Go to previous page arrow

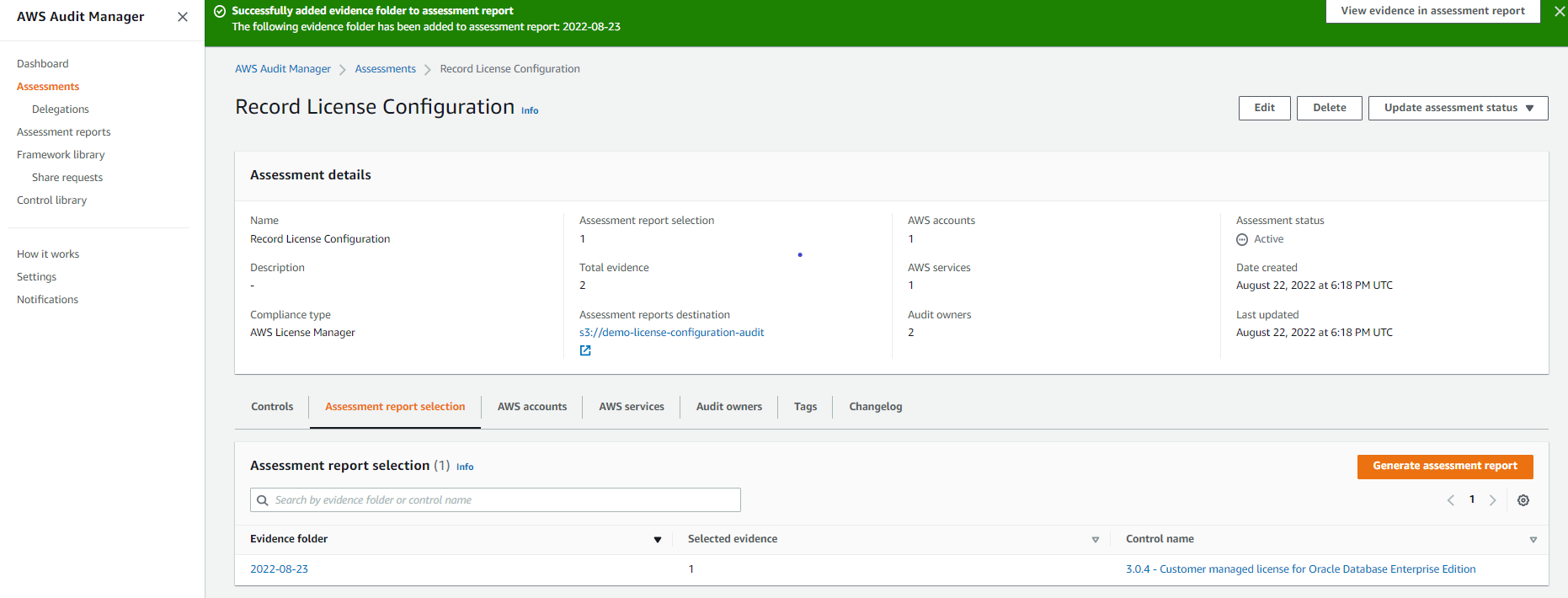[x=1451, y=500]
